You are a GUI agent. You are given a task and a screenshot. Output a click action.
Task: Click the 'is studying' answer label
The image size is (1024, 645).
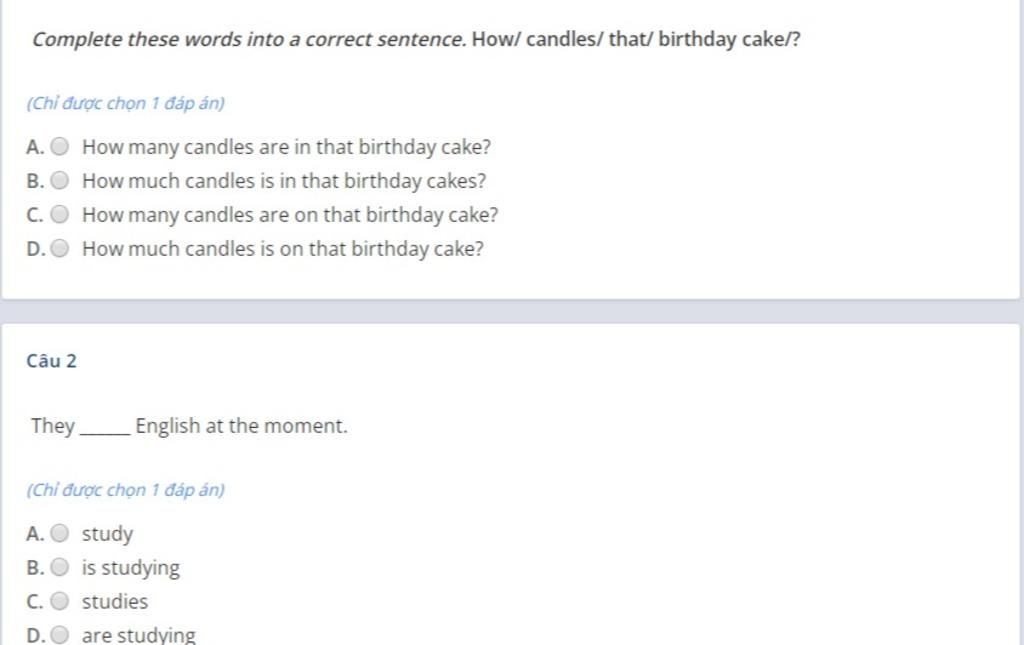(131, 568)
